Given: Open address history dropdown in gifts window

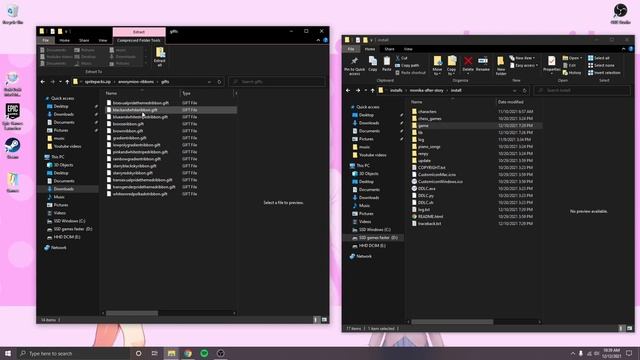Looking at the screenshot, I should coord(209,82).
